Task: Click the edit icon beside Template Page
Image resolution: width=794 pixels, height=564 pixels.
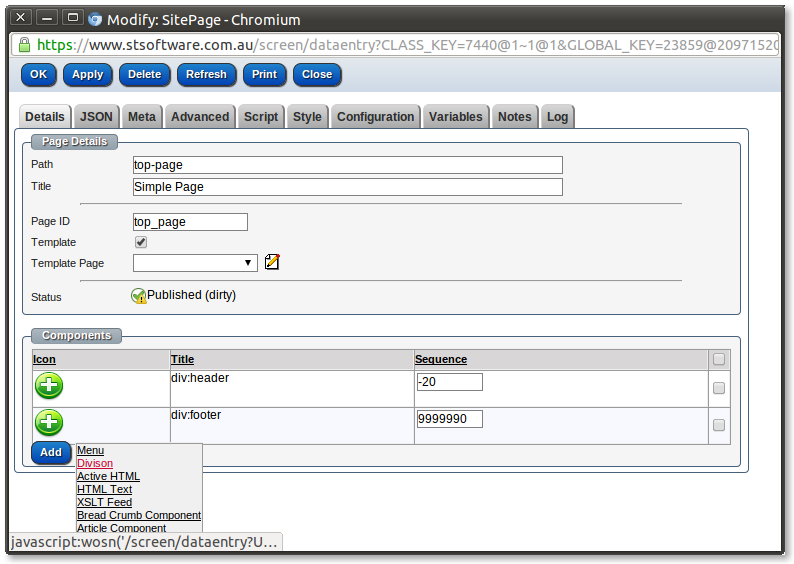Action: [x=271, y=263]
